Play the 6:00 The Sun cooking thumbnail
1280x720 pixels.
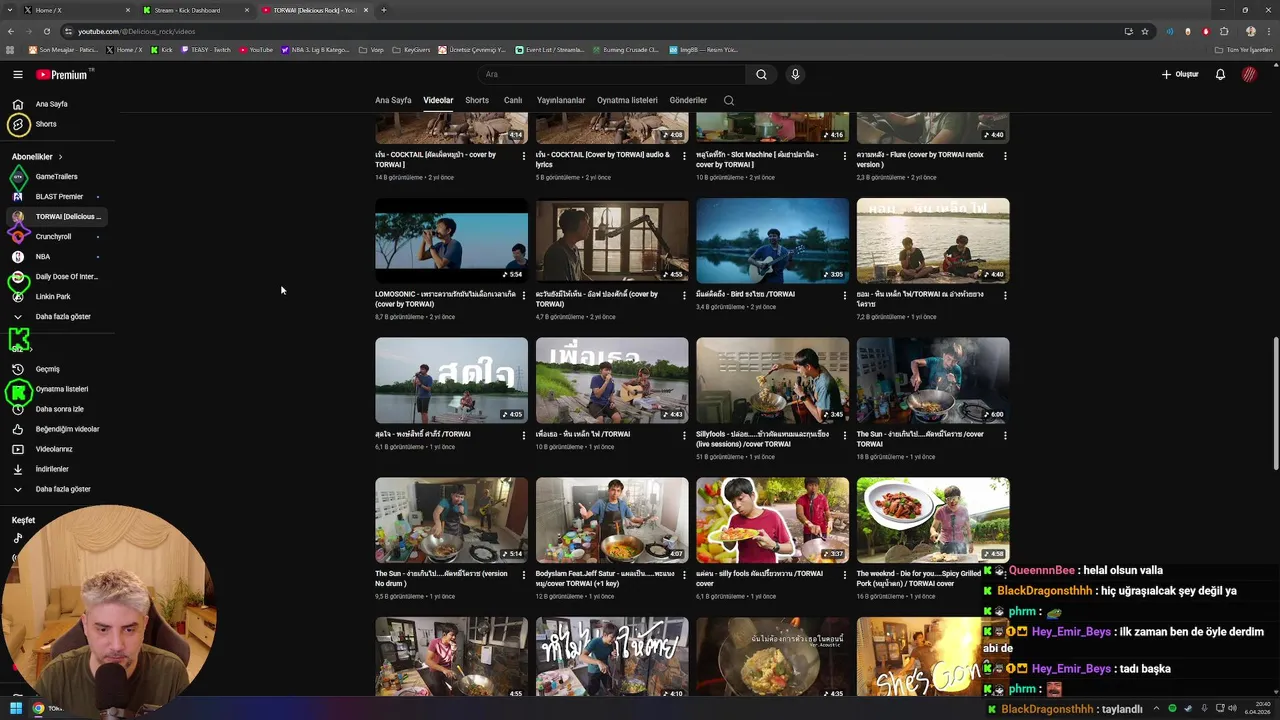(933, 380)
